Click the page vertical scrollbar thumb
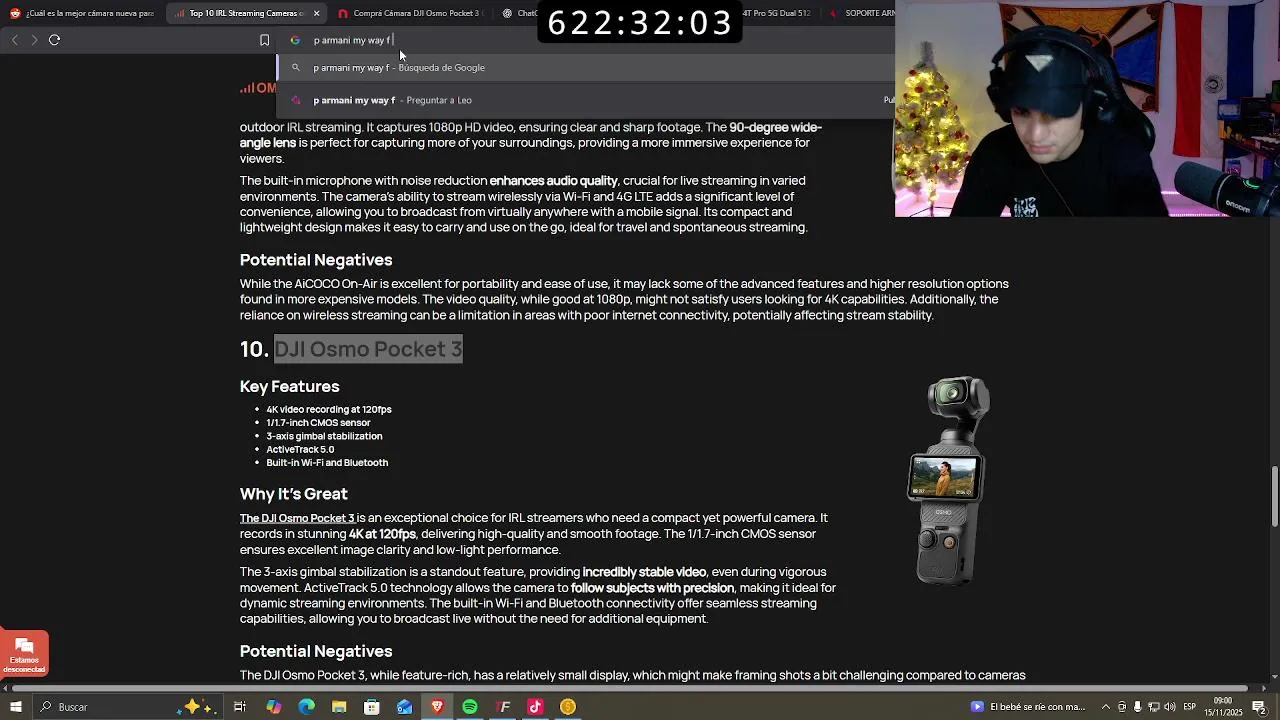Image resolution: width=1280 pixels, height=720 pixels. coord(1274,496)
